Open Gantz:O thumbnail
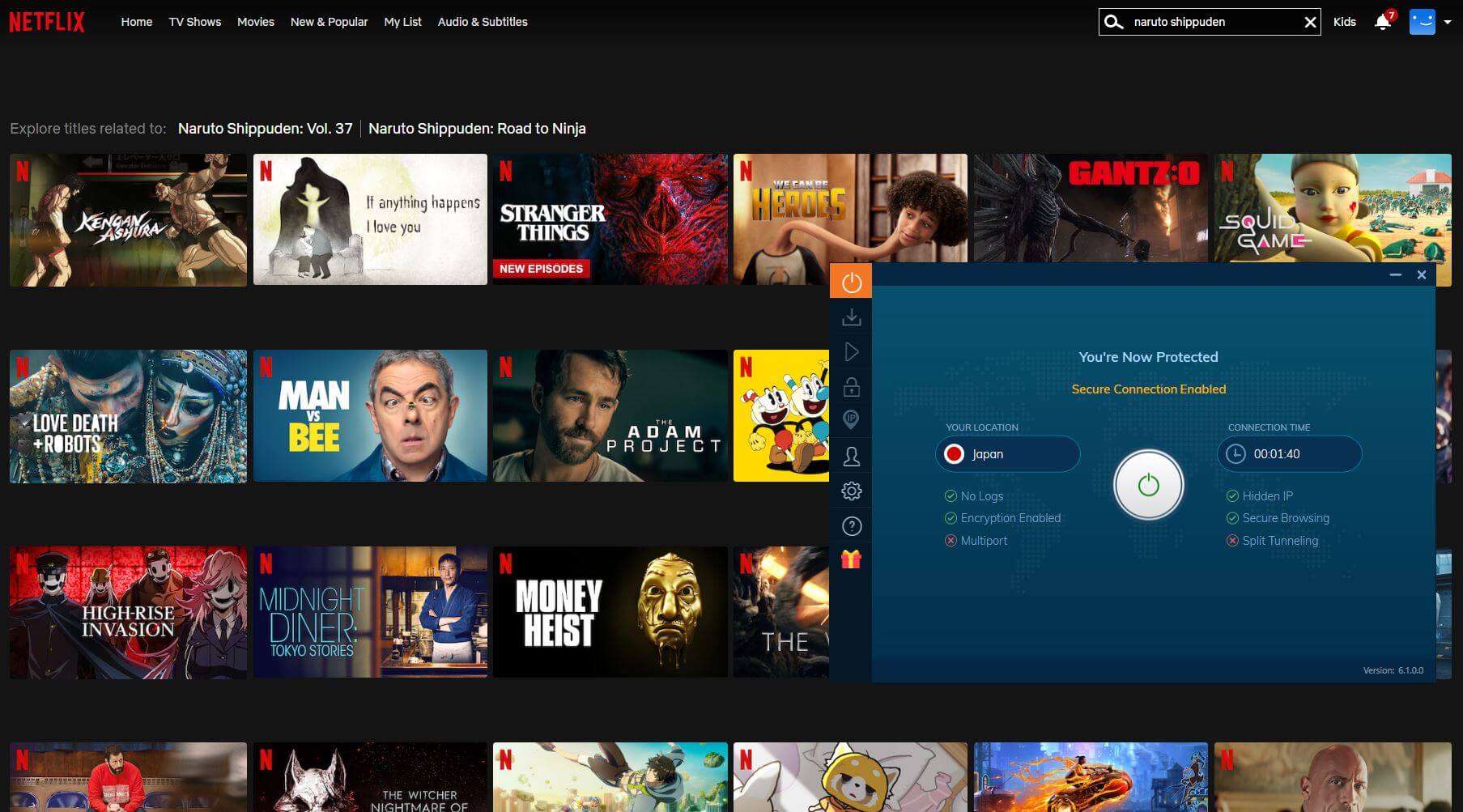The image size is (1463, 812). [1091, 208]
